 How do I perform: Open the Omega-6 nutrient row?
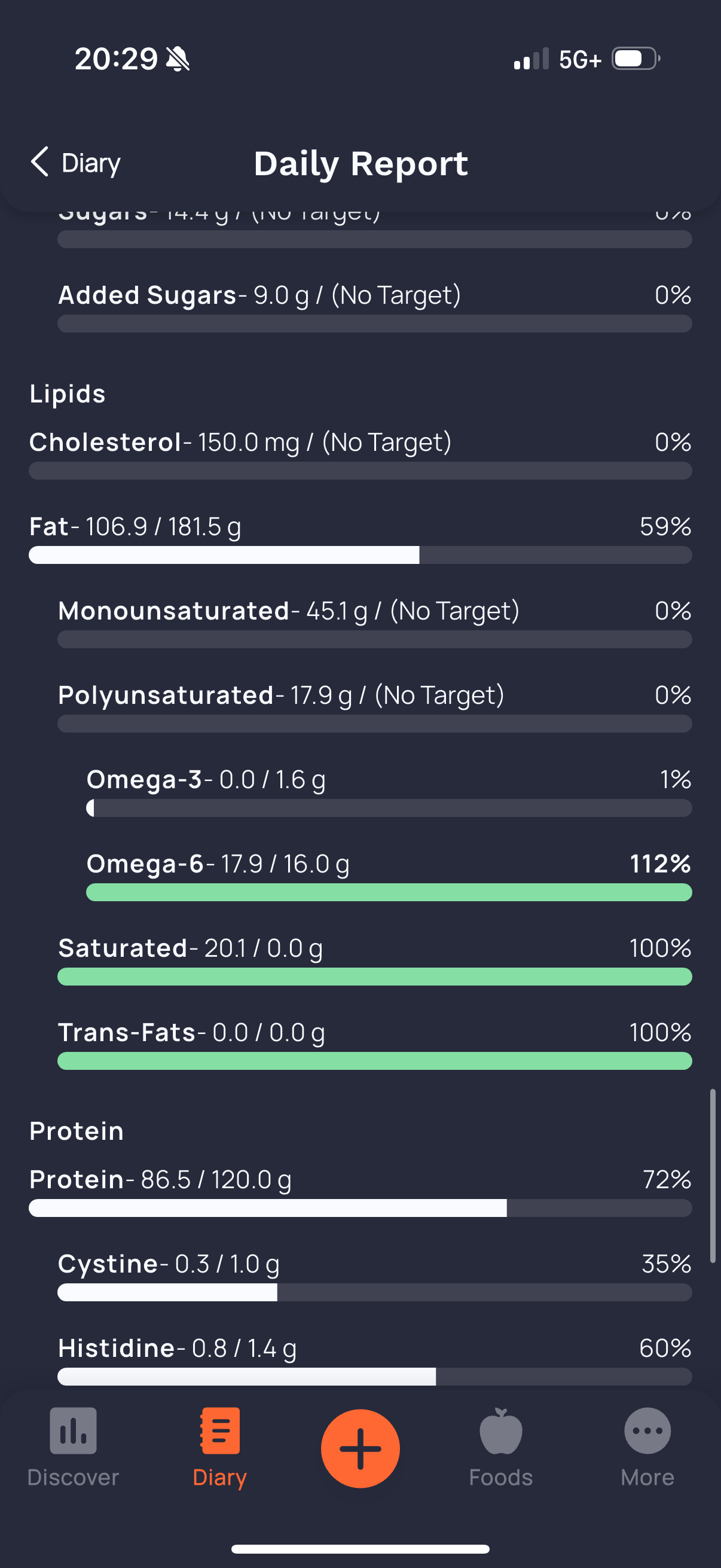click(389, 875)
